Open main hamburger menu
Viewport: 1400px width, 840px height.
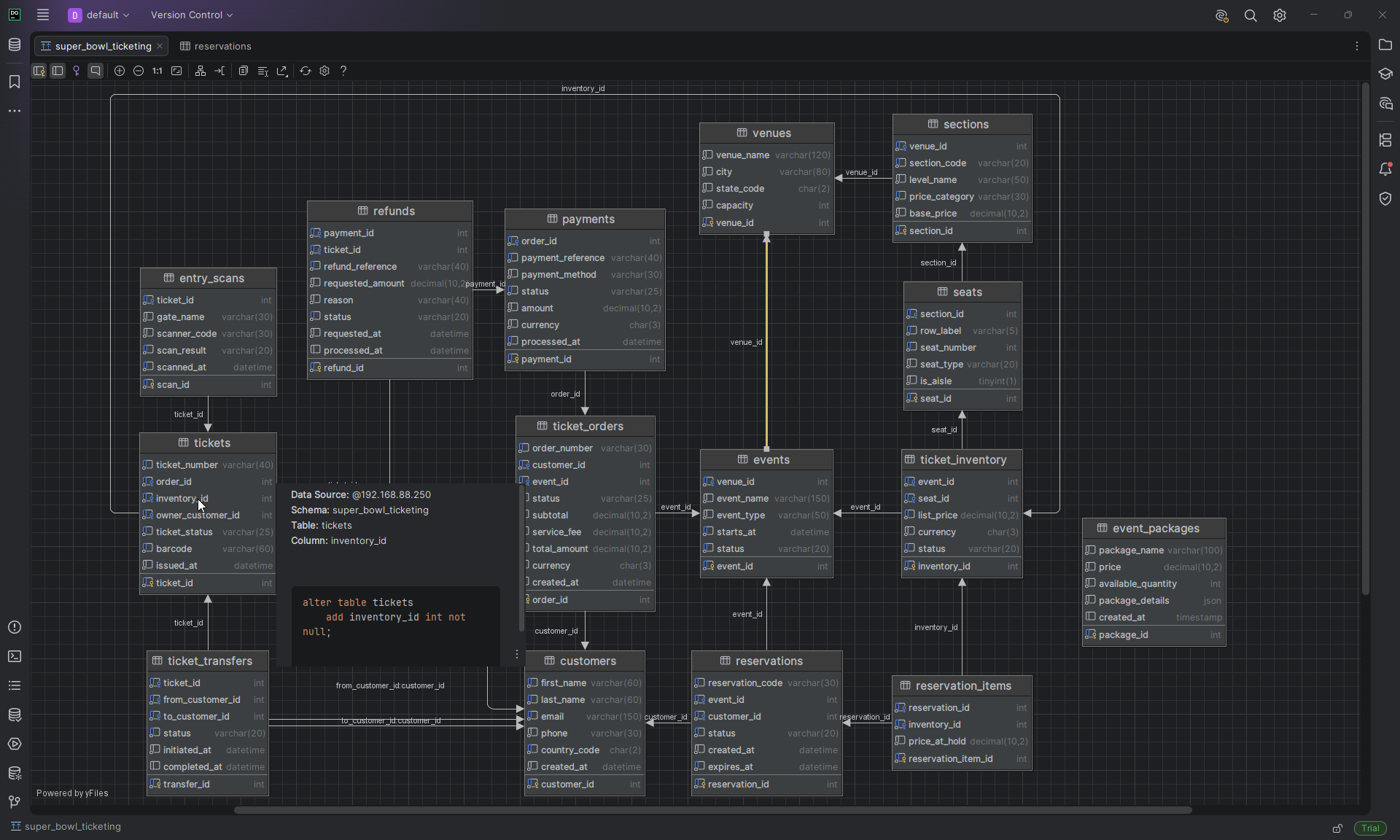click(x=43, y=15)
